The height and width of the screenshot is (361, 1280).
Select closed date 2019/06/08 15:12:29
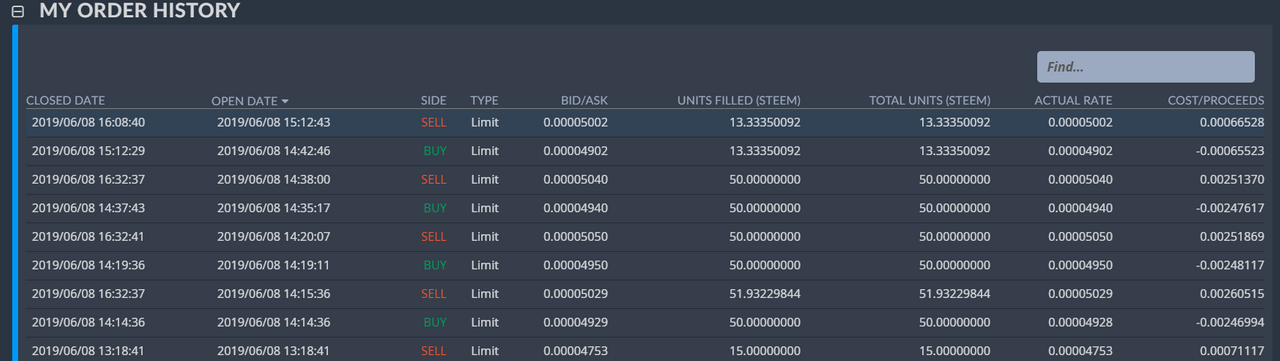[x=89, y=151]
